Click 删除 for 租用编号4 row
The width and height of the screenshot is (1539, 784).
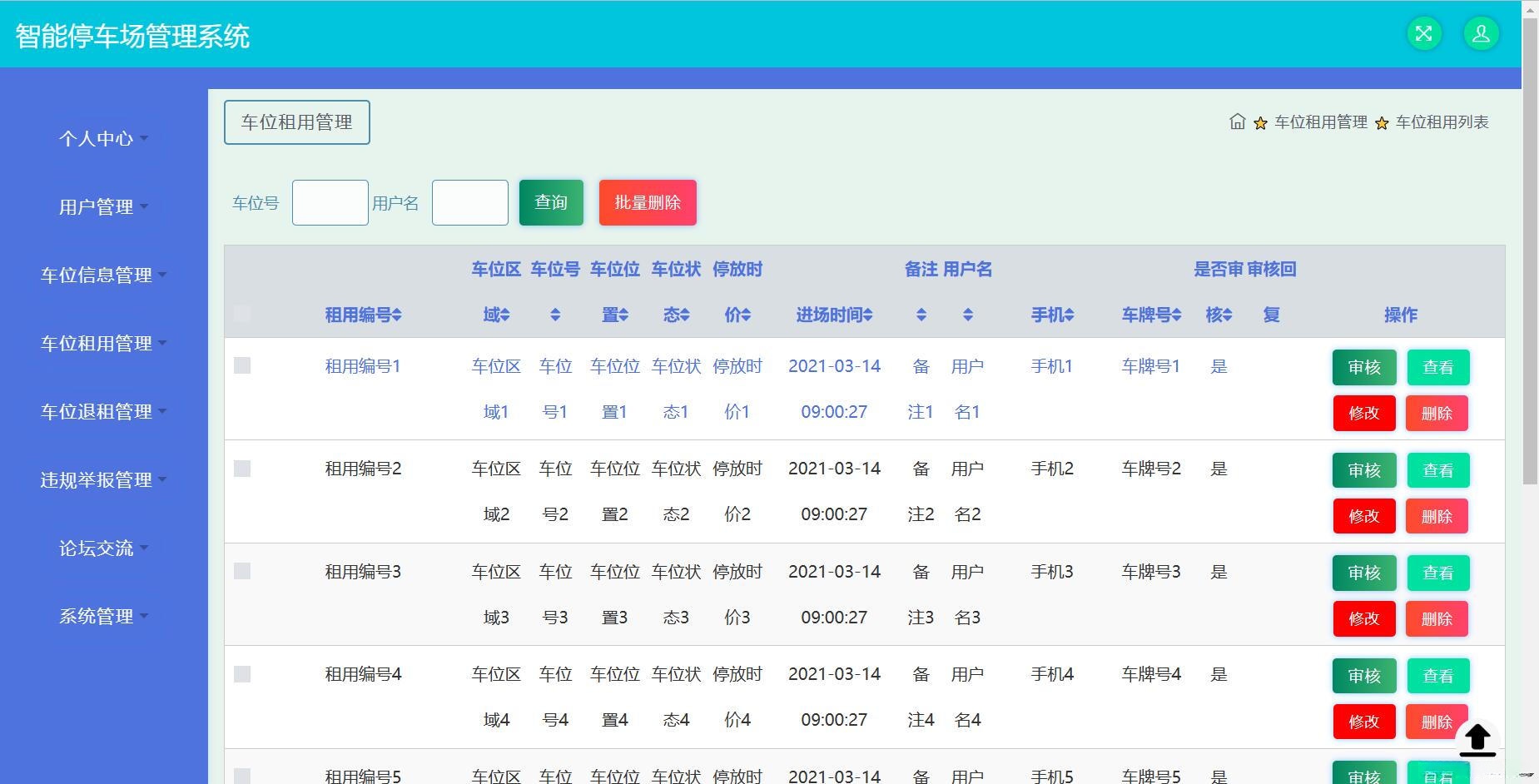(1437, 722)
